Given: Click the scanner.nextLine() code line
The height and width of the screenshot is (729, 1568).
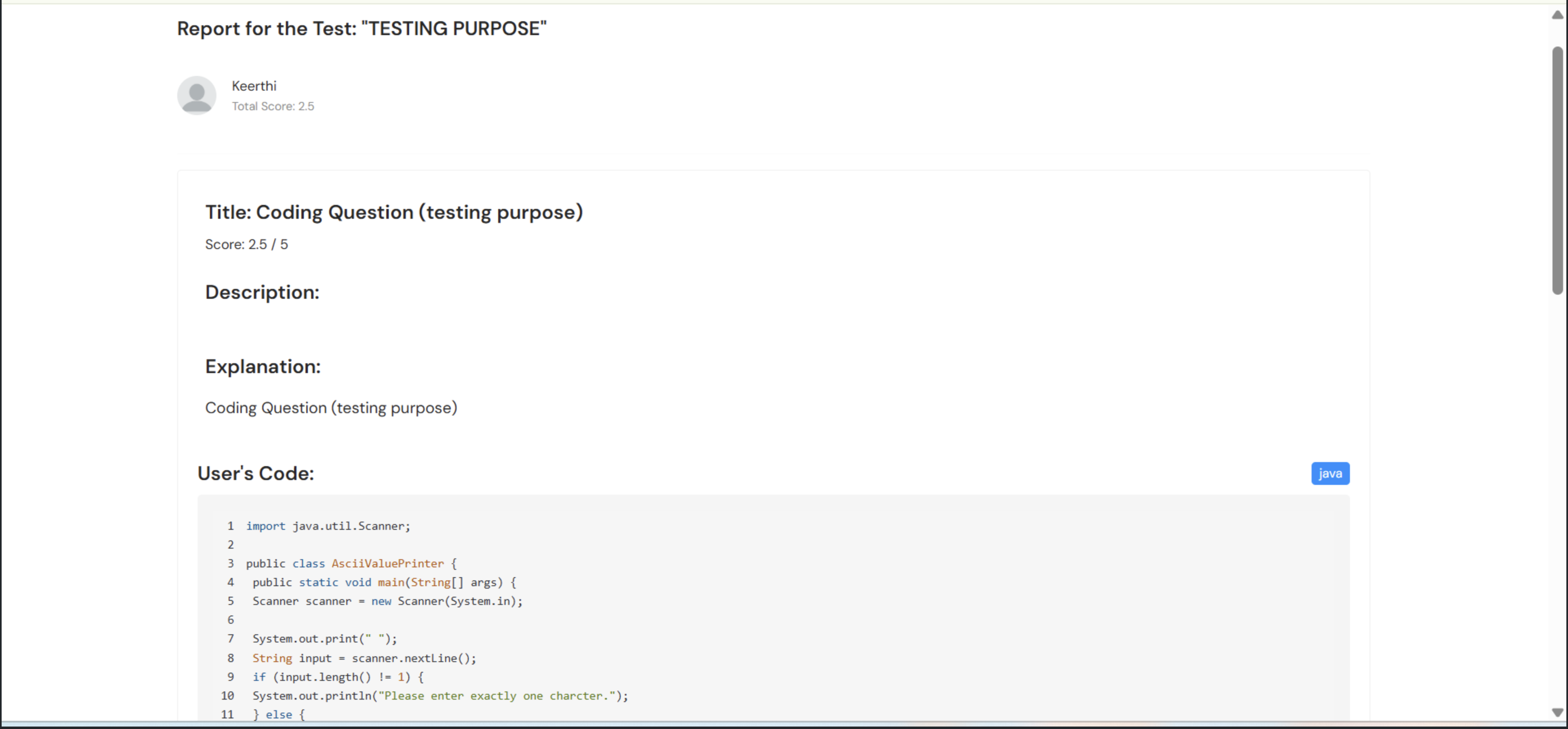Looking at the screenshot, I should (x=364, y=658).
